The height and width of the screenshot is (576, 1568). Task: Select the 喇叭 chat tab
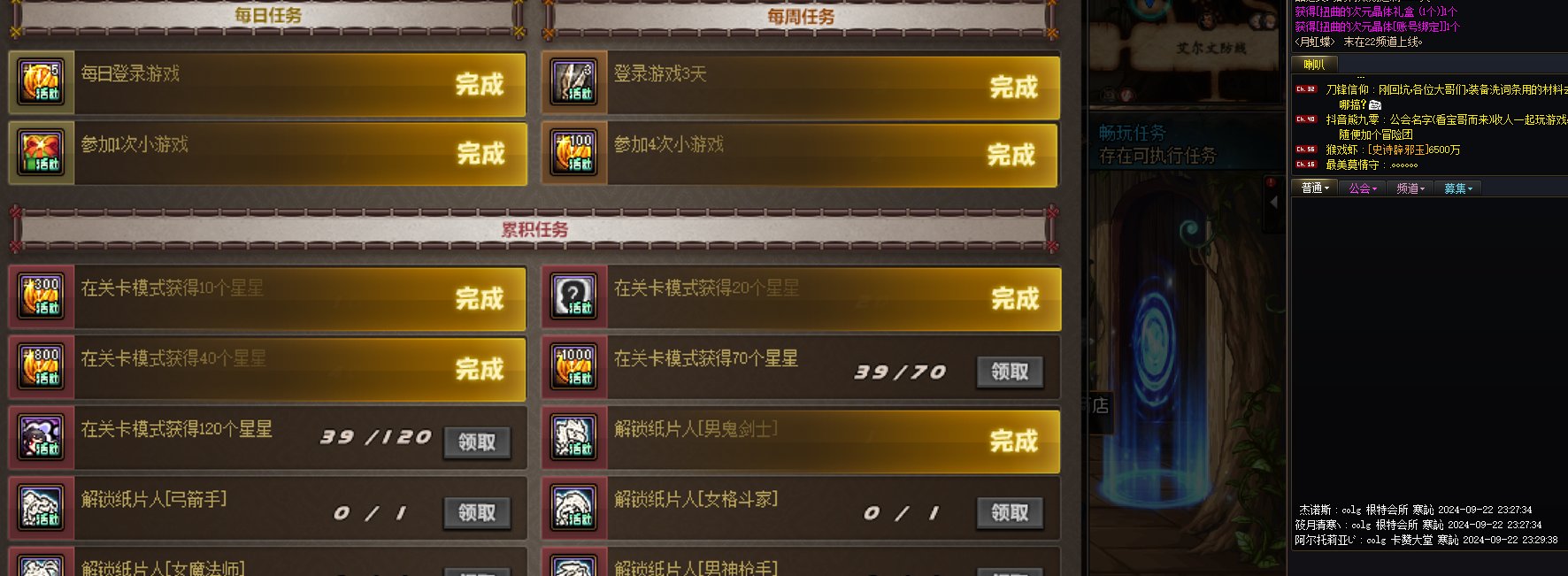[x=1316, y=65]
